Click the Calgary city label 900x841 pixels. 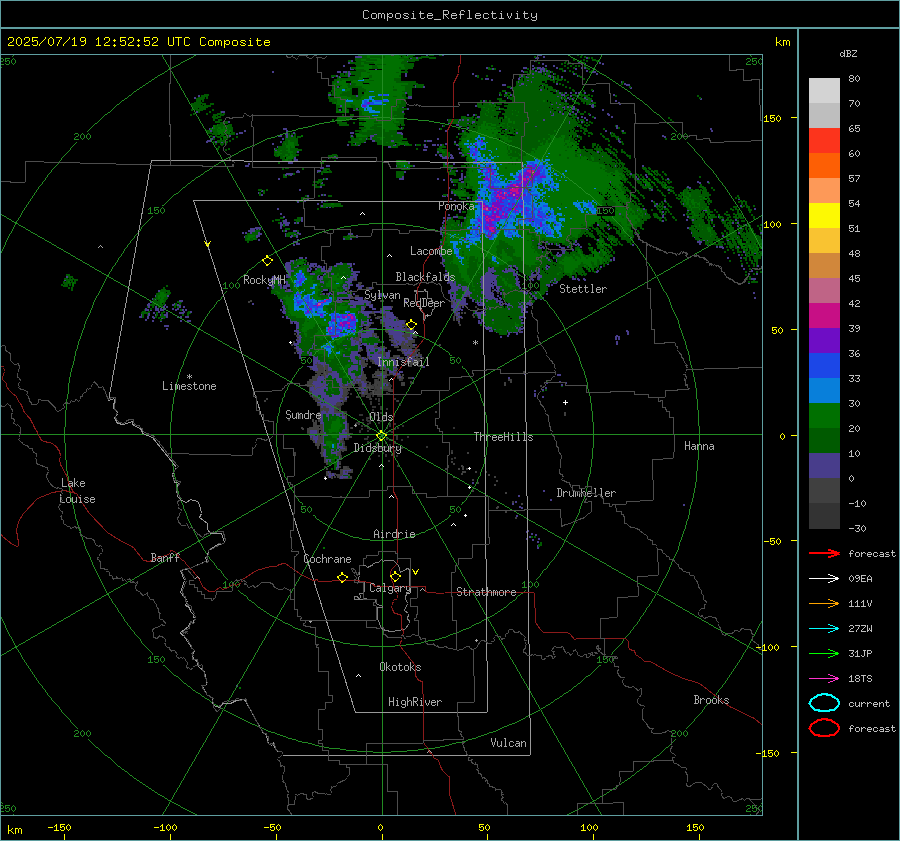pos(390,588)
